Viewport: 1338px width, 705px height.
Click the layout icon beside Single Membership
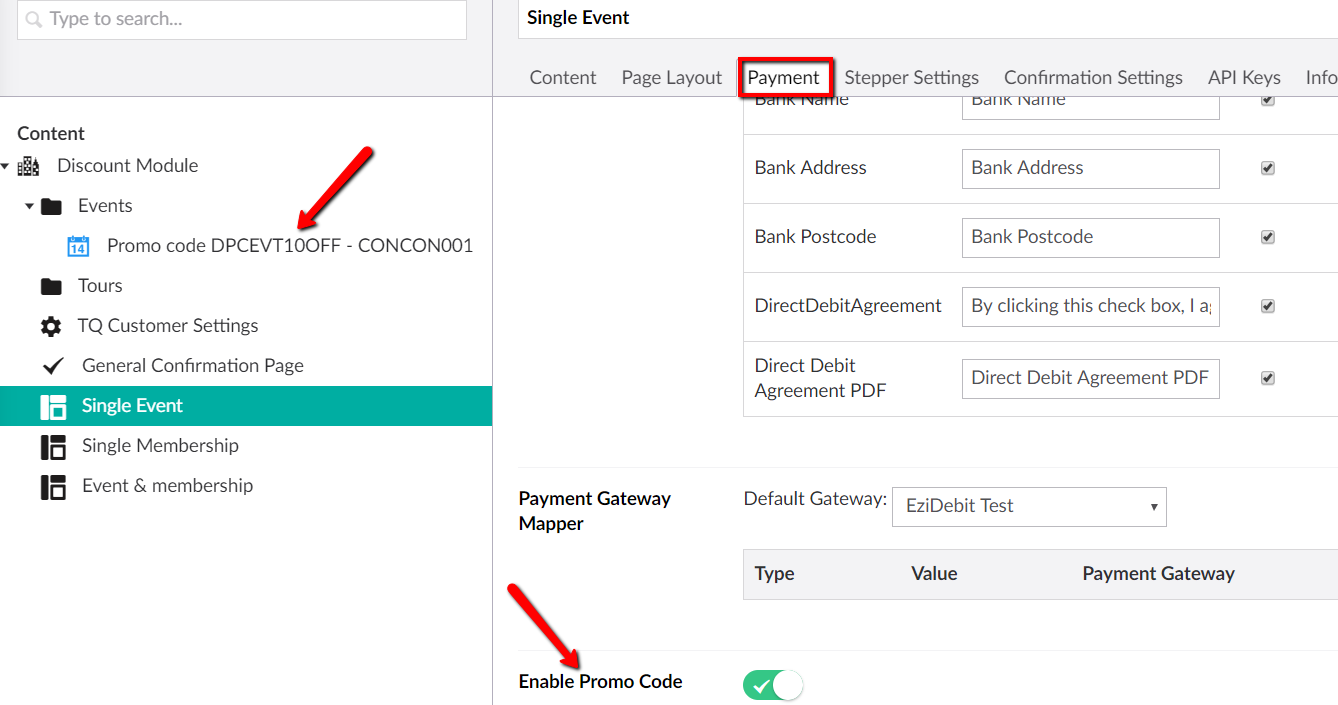[x=53, y=446]
